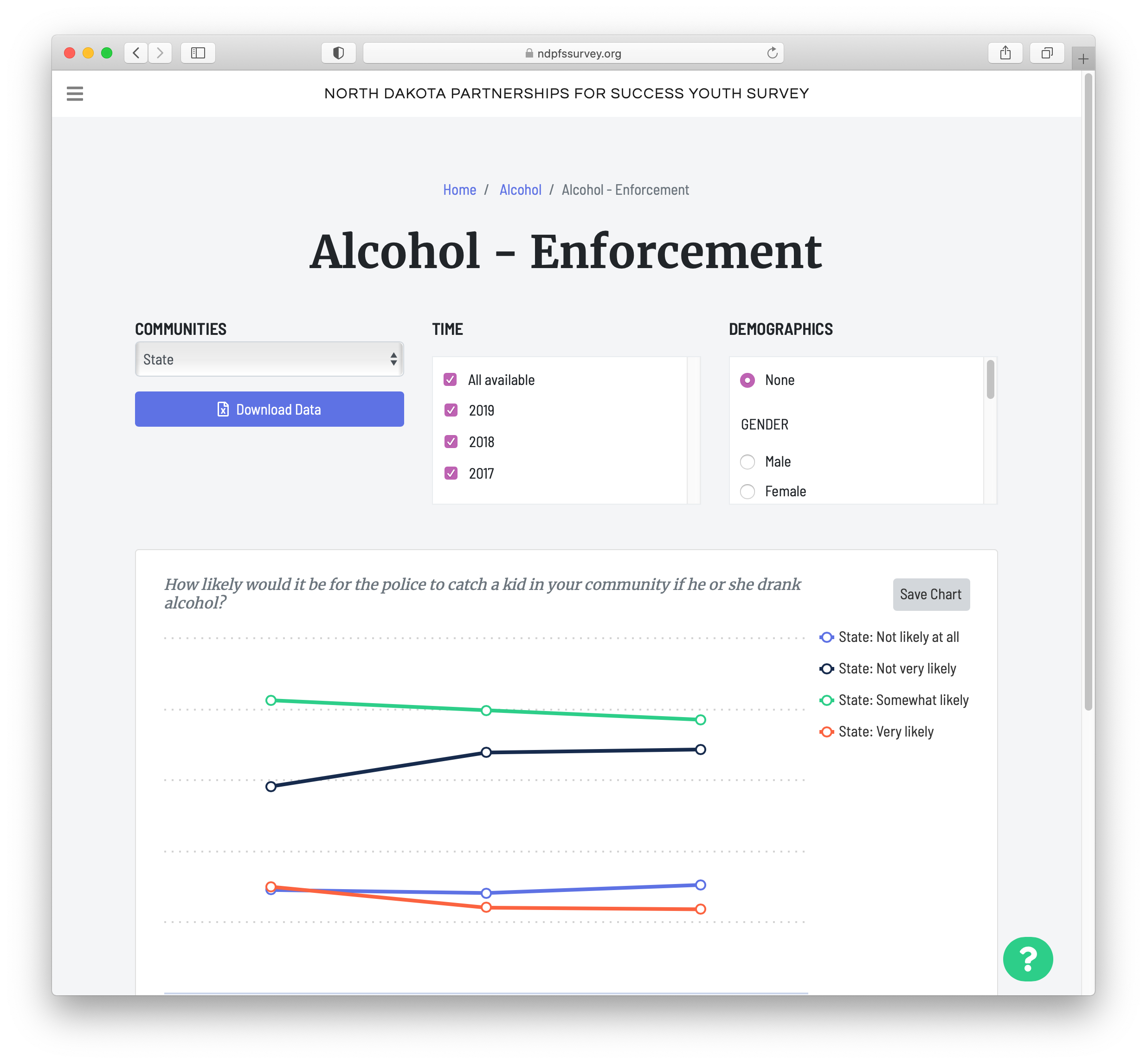Open the hamburger navigation menu
This screenshot has height=1064, width=1147.
75,93
